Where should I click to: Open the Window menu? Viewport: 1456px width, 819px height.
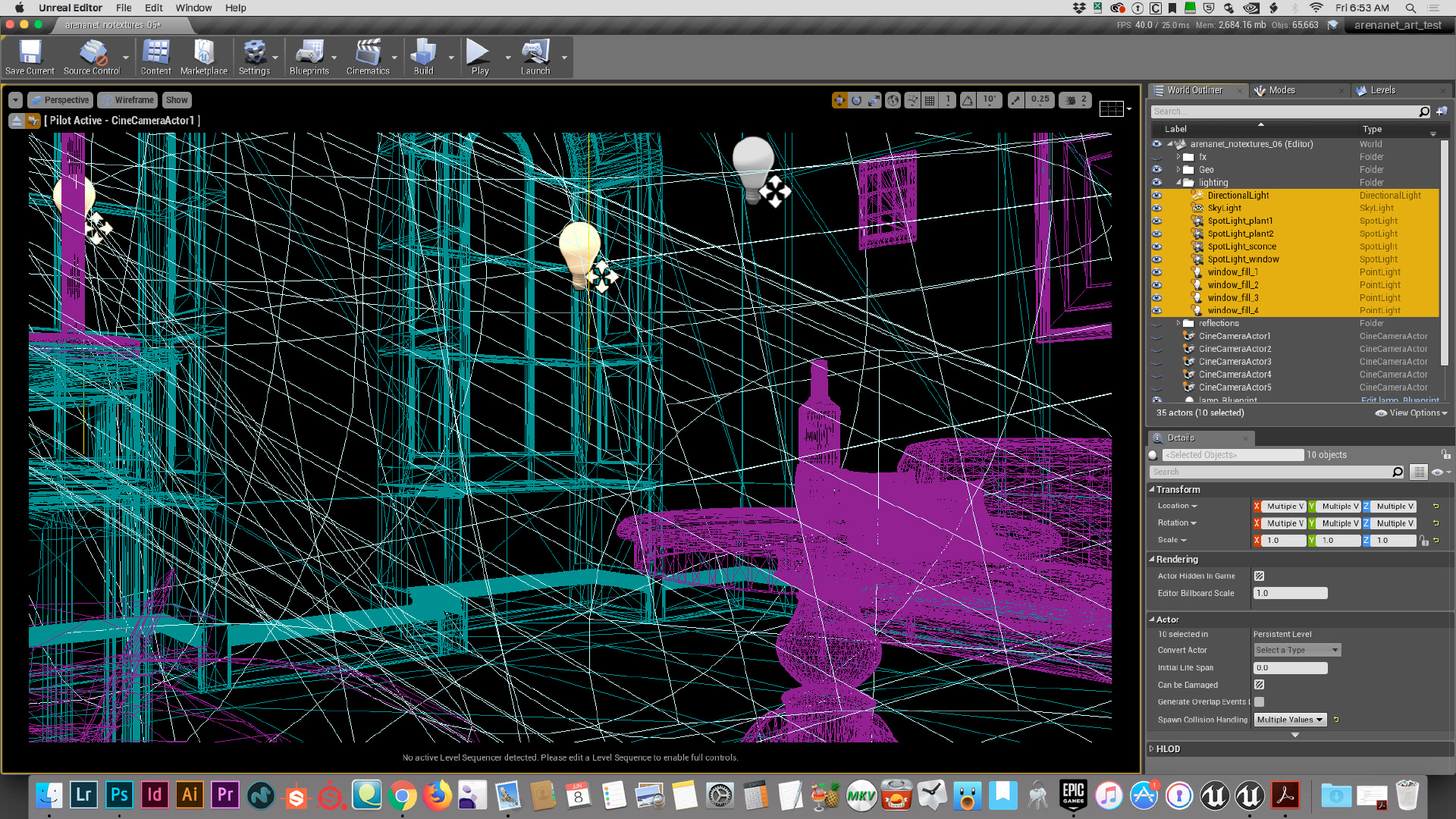[x=193, y=8]
